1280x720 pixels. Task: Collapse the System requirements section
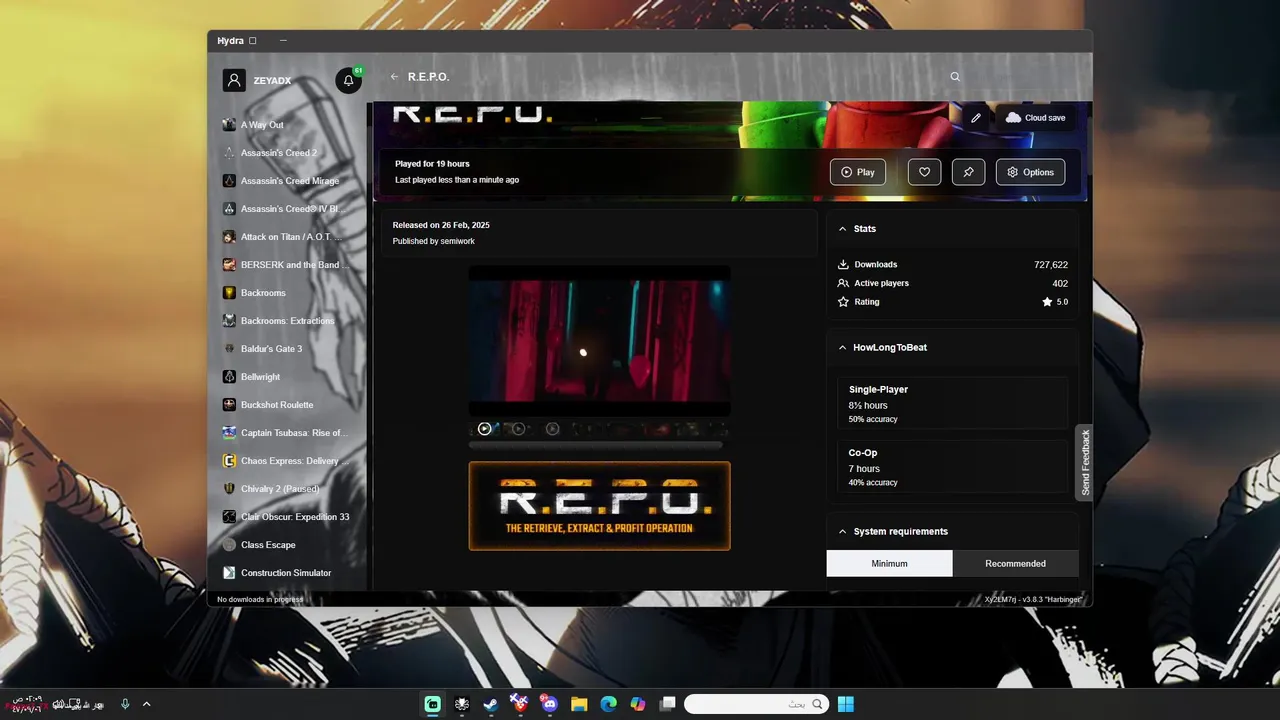(x=842, y=532)
